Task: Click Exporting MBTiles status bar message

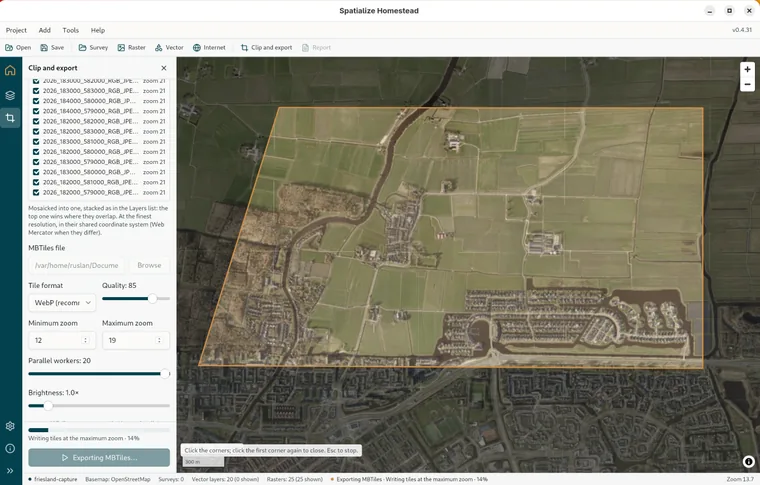Action: click(x=409, y=479)
